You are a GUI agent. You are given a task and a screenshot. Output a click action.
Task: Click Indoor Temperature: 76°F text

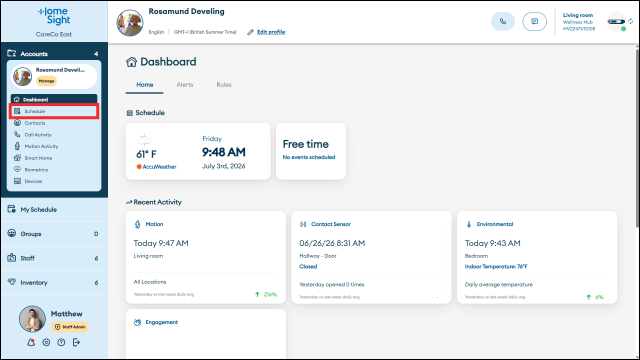pyautogui.click(x=496, y=267)
